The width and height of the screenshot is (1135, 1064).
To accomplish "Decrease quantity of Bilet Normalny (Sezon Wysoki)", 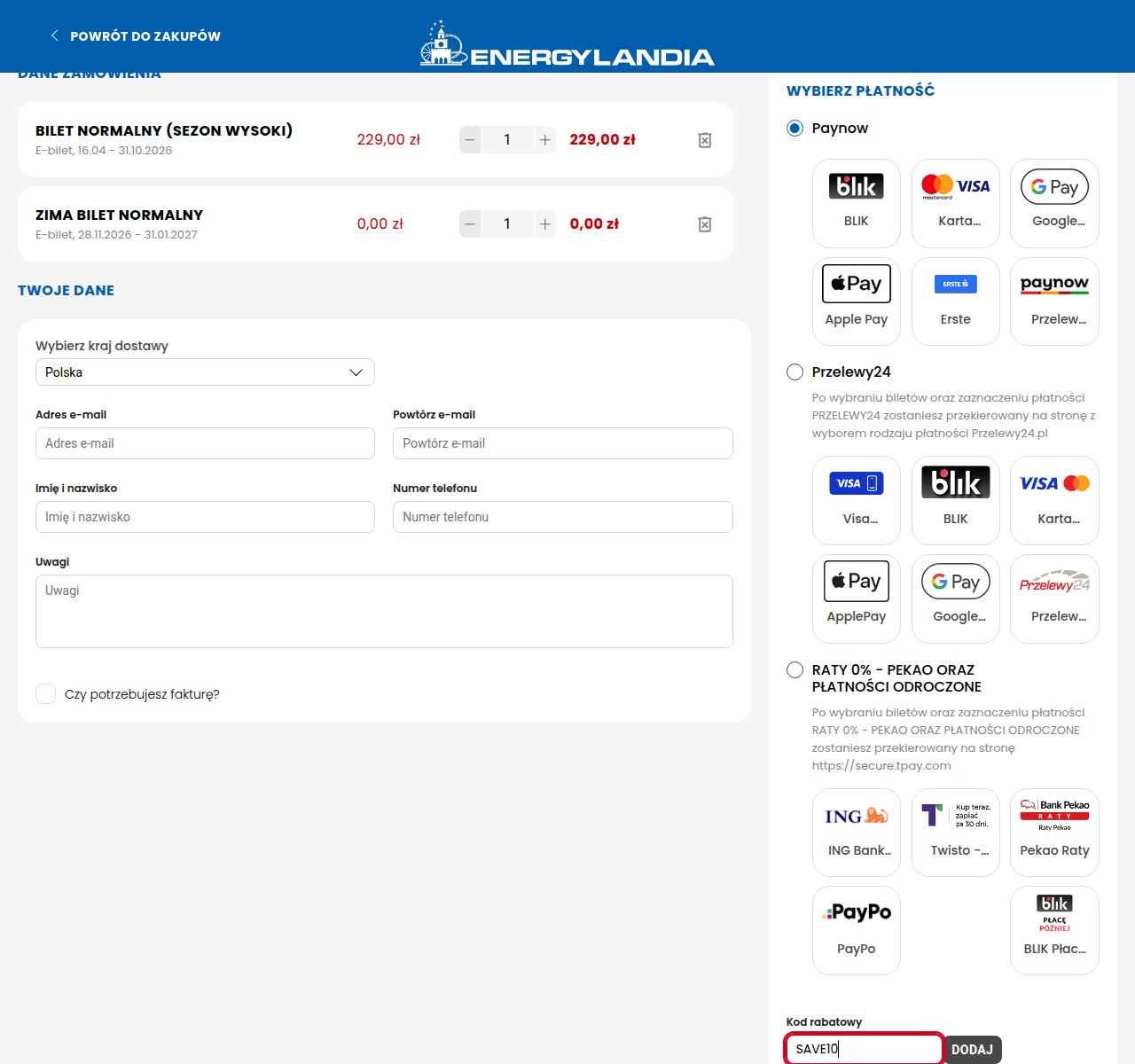I will [x=470, y=140].
